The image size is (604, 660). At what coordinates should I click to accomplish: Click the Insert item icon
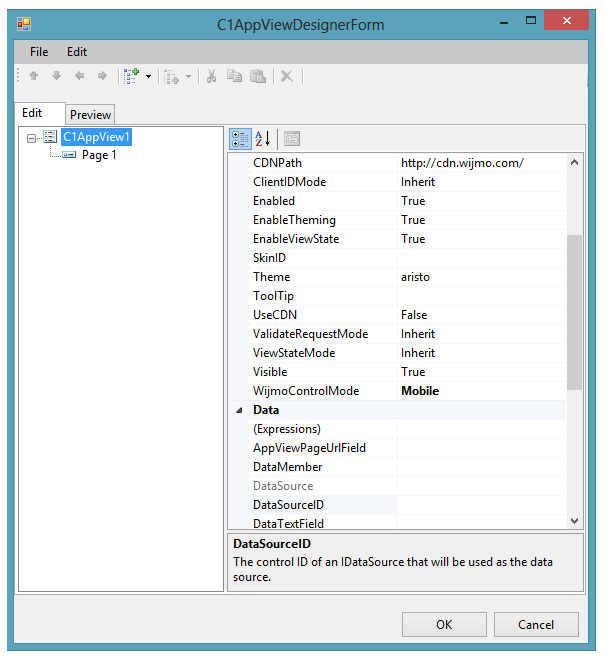pyautogui.click(x=171, y=77)
